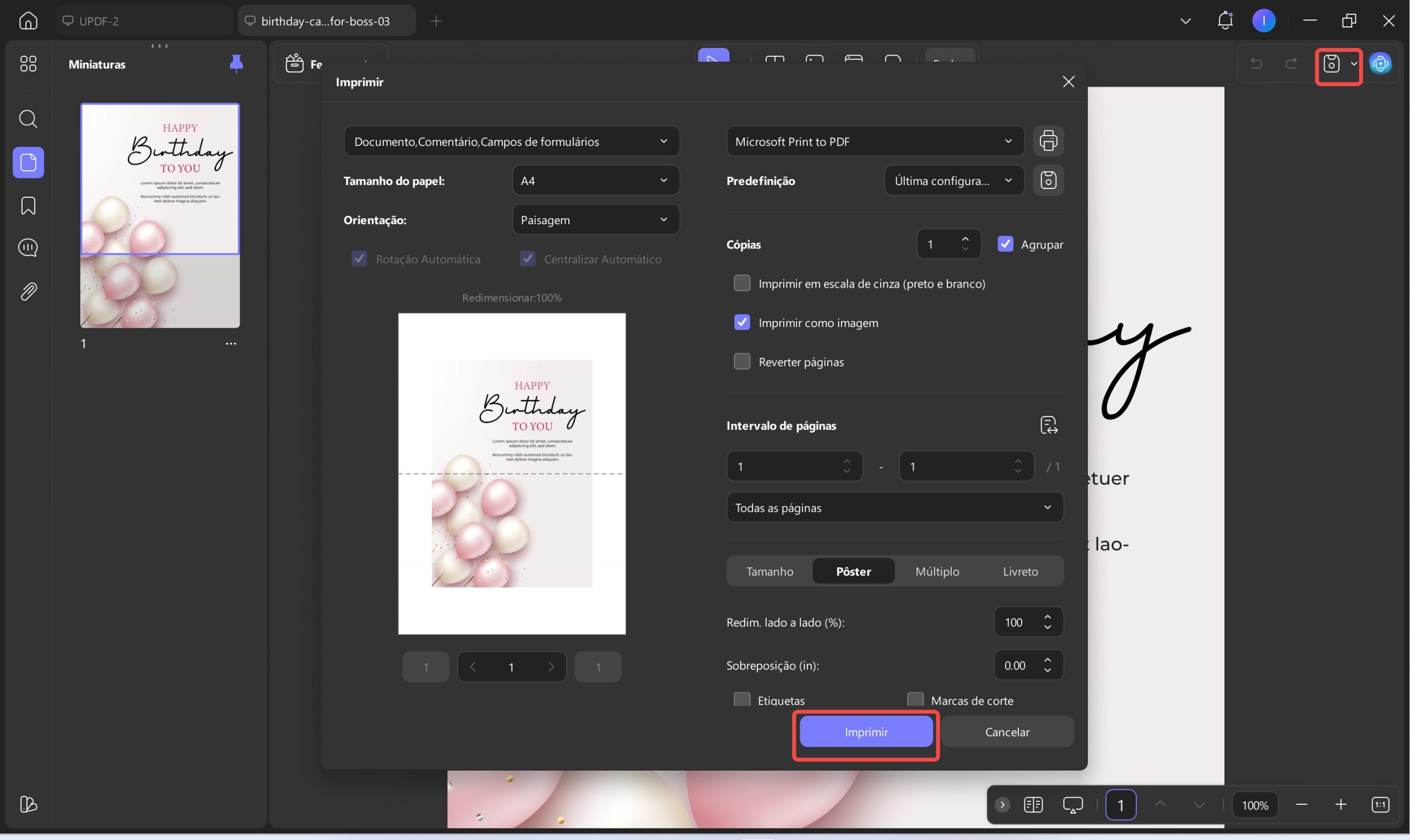The width and height of the screenshot is (1410, 840).
Task: Open the thumbnails grid dashboard icon
Action: (28, 63)
